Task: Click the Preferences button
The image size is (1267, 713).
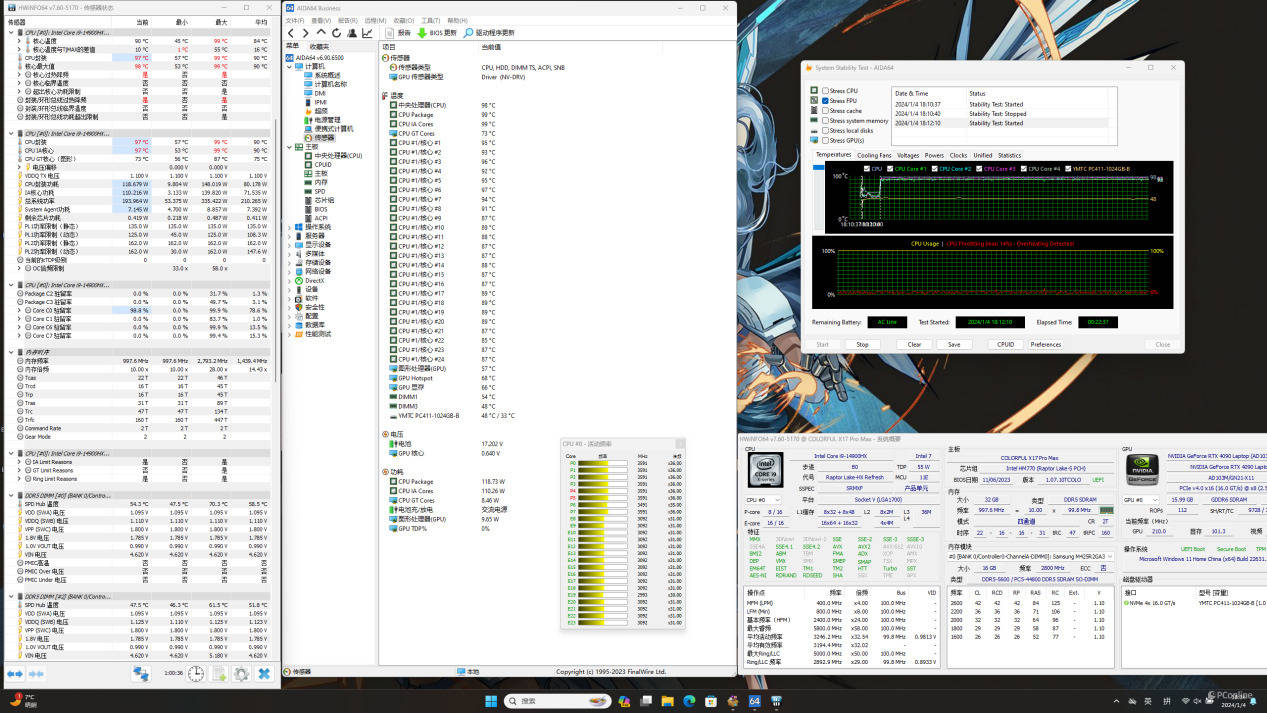Action: tap(1045, 344)
